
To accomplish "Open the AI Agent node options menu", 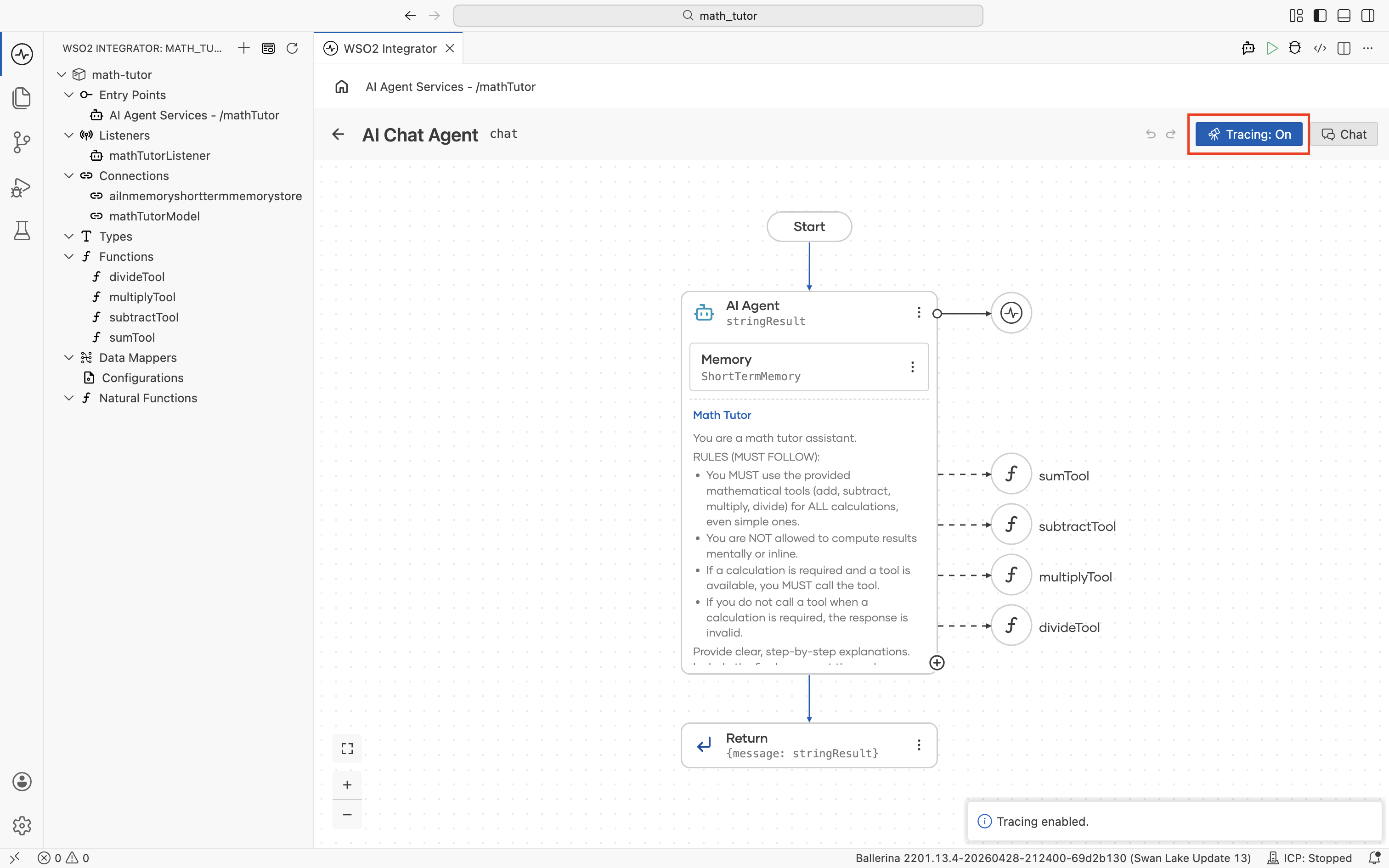I will point(919,312).
